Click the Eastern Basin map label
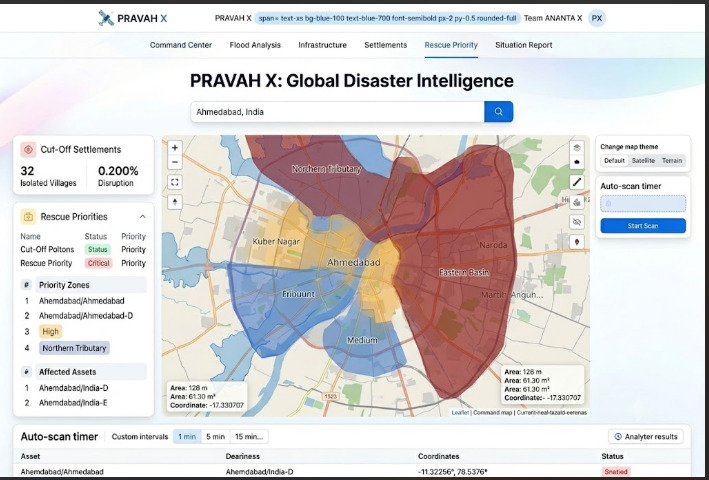The height and width of the screenshot is (480, 709). tap(464, 273)
